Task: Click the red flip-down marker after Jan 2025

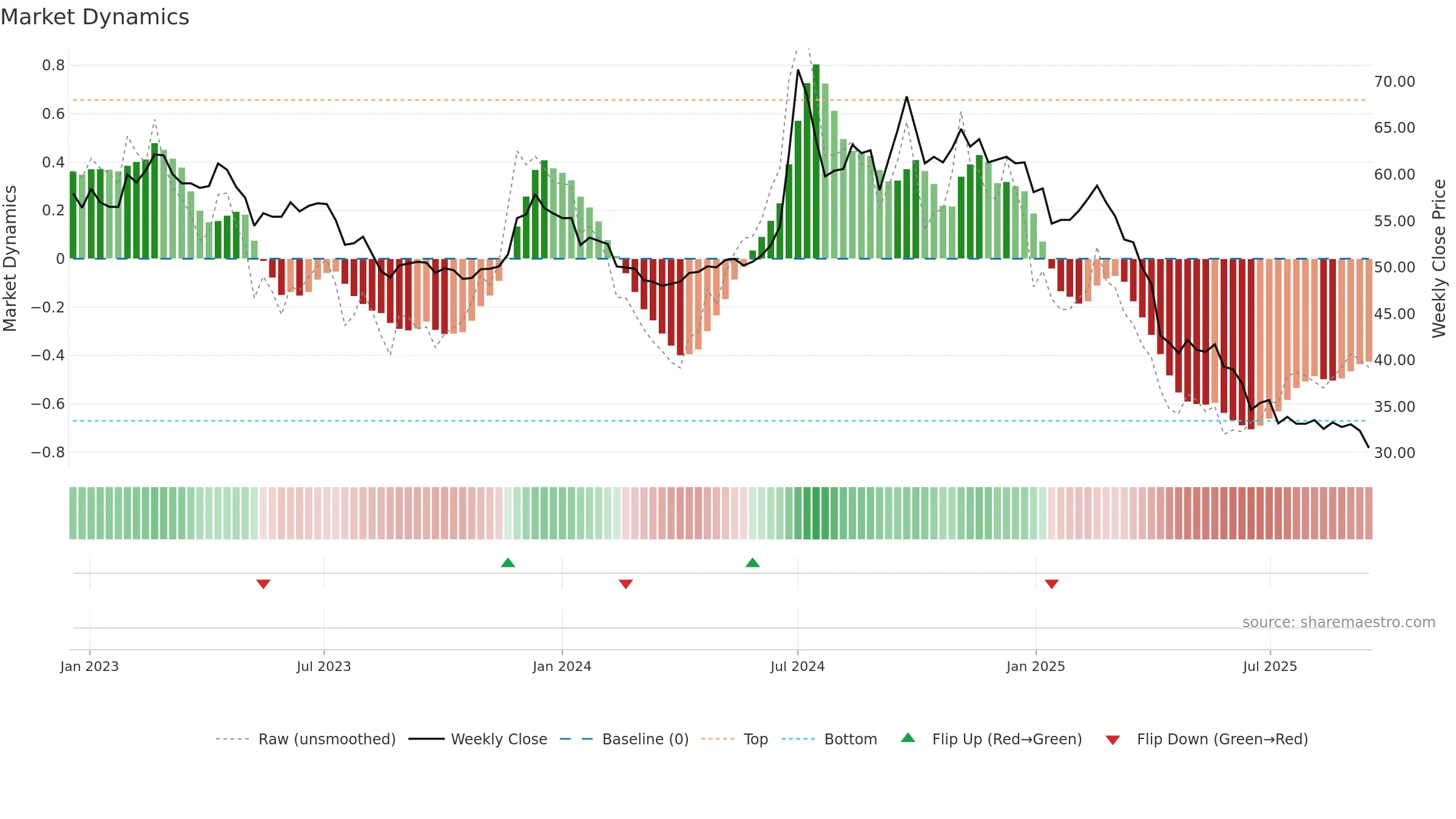Action: [x=1052, y=584]
